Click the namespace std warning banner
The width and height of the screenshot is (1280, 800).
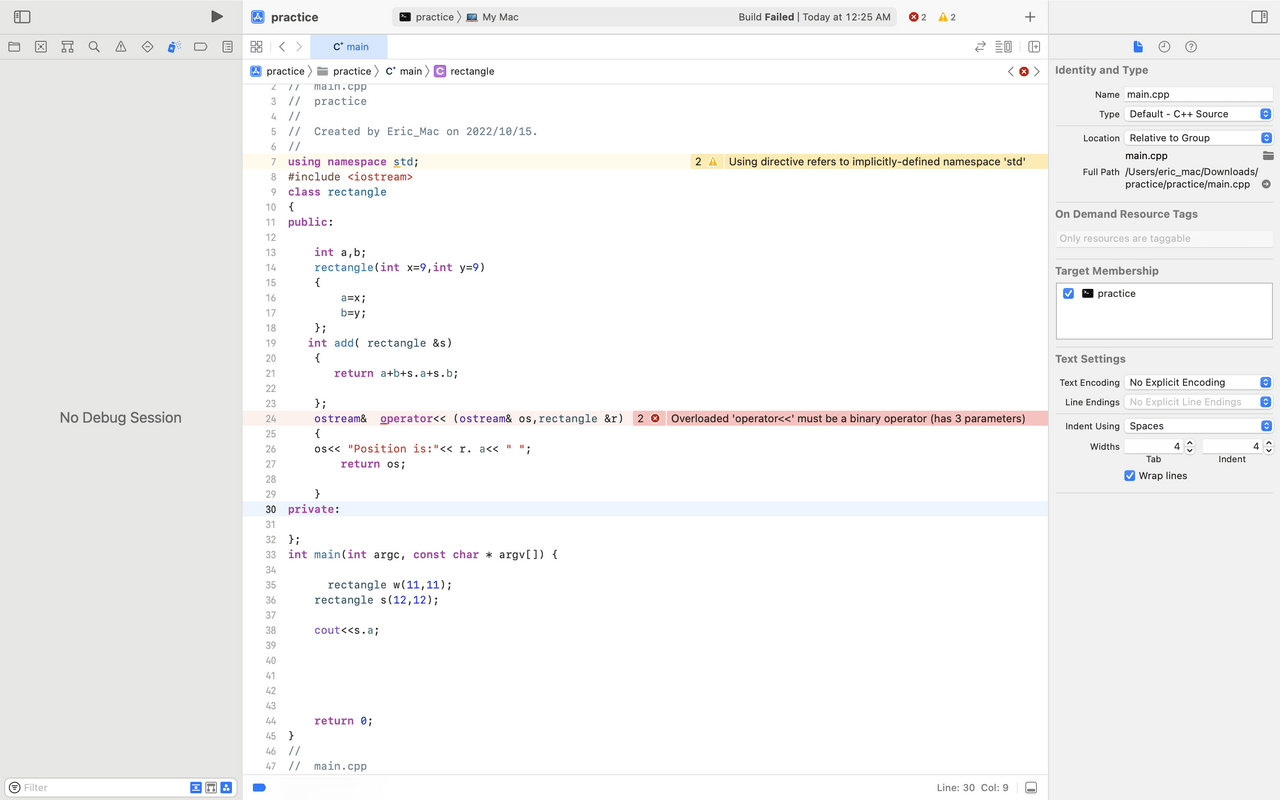pos(869,162)
